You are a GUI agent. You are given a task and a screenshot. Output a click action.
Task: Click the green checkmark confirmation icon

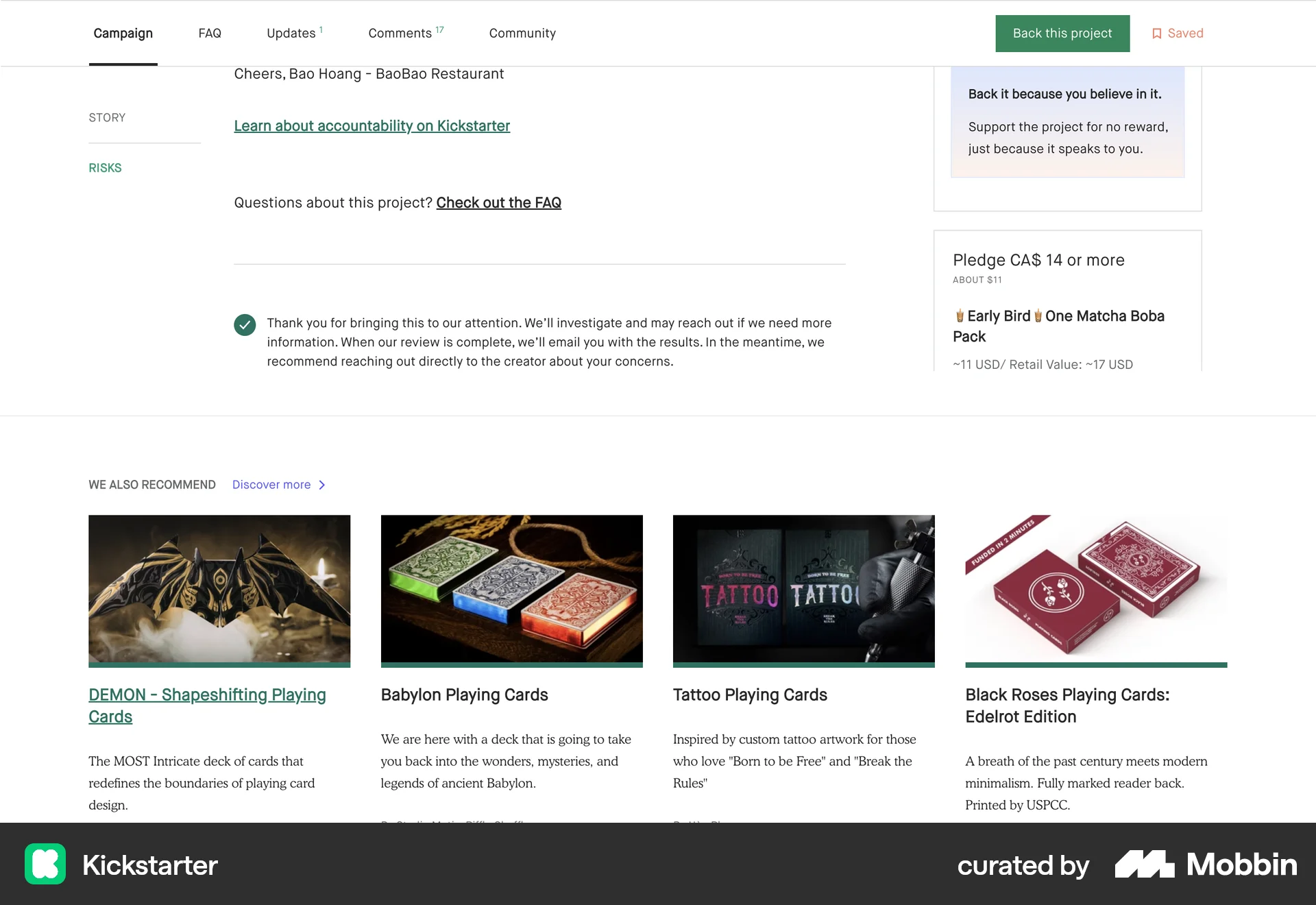(245, 325)
